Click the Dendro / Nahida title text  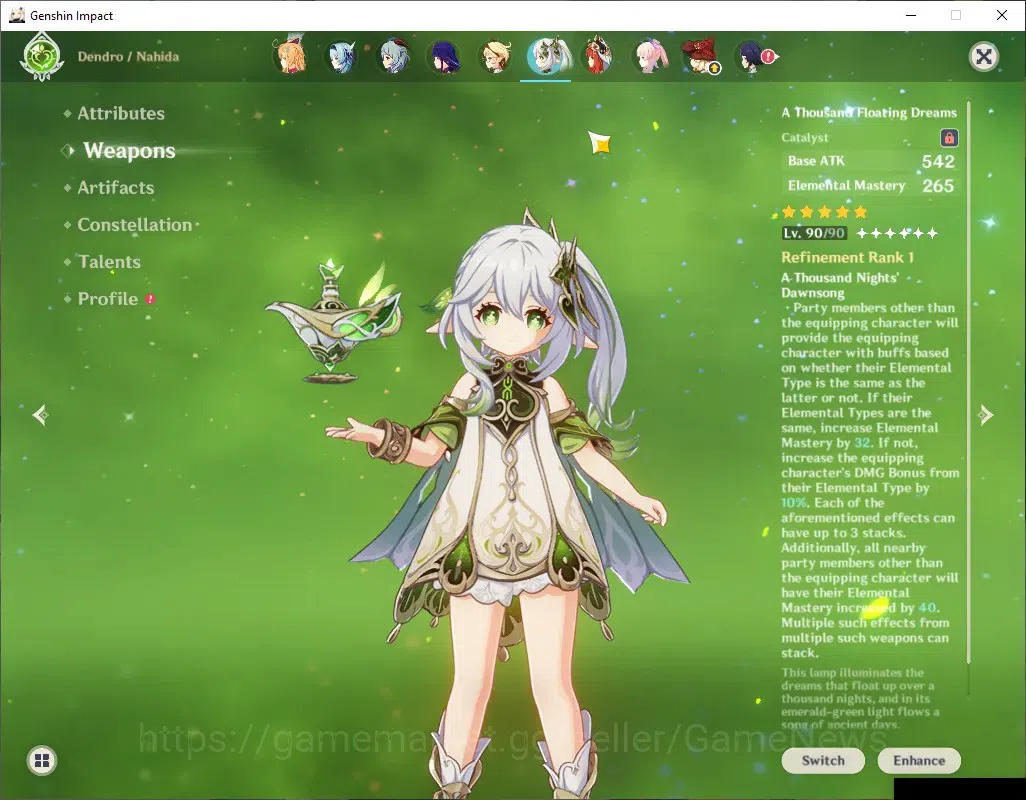(x=128, y=56)
